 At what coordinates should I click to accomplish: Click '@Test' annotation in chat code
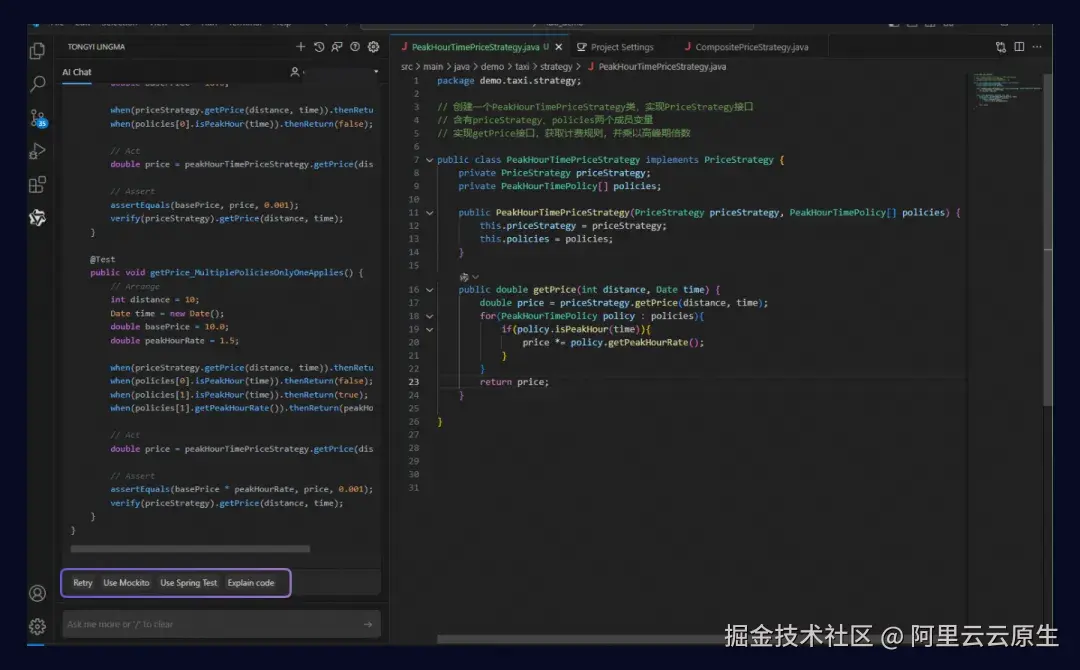[103, 259]
